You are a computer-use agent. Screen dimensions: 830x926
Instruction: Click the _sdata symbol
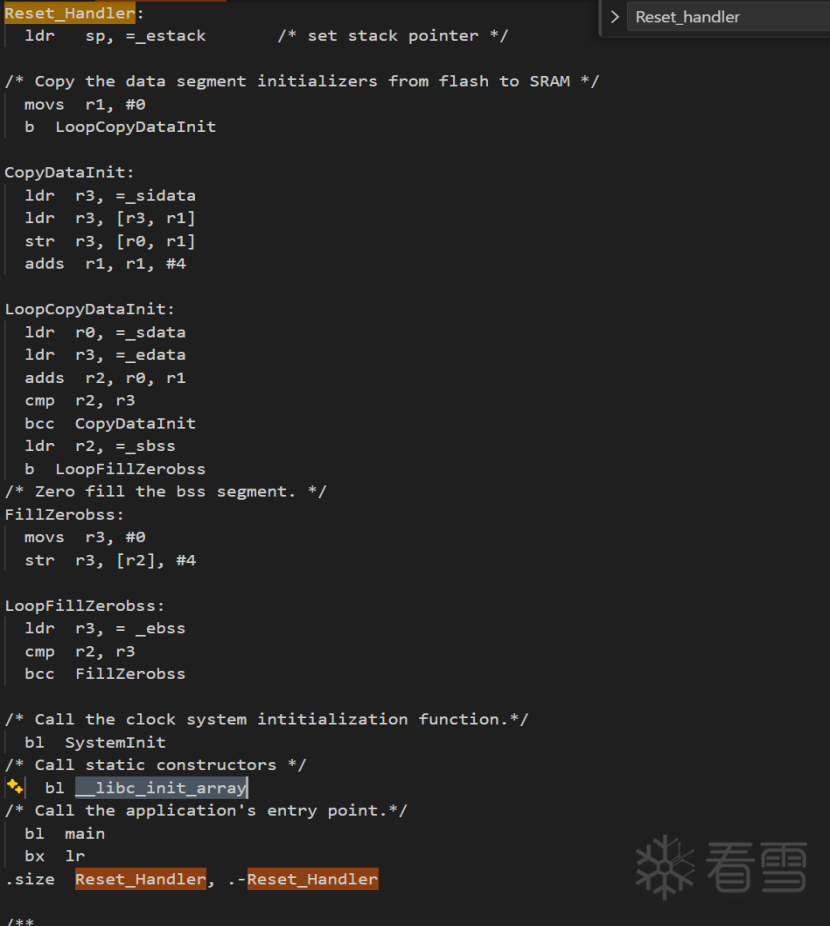(156, 332)
